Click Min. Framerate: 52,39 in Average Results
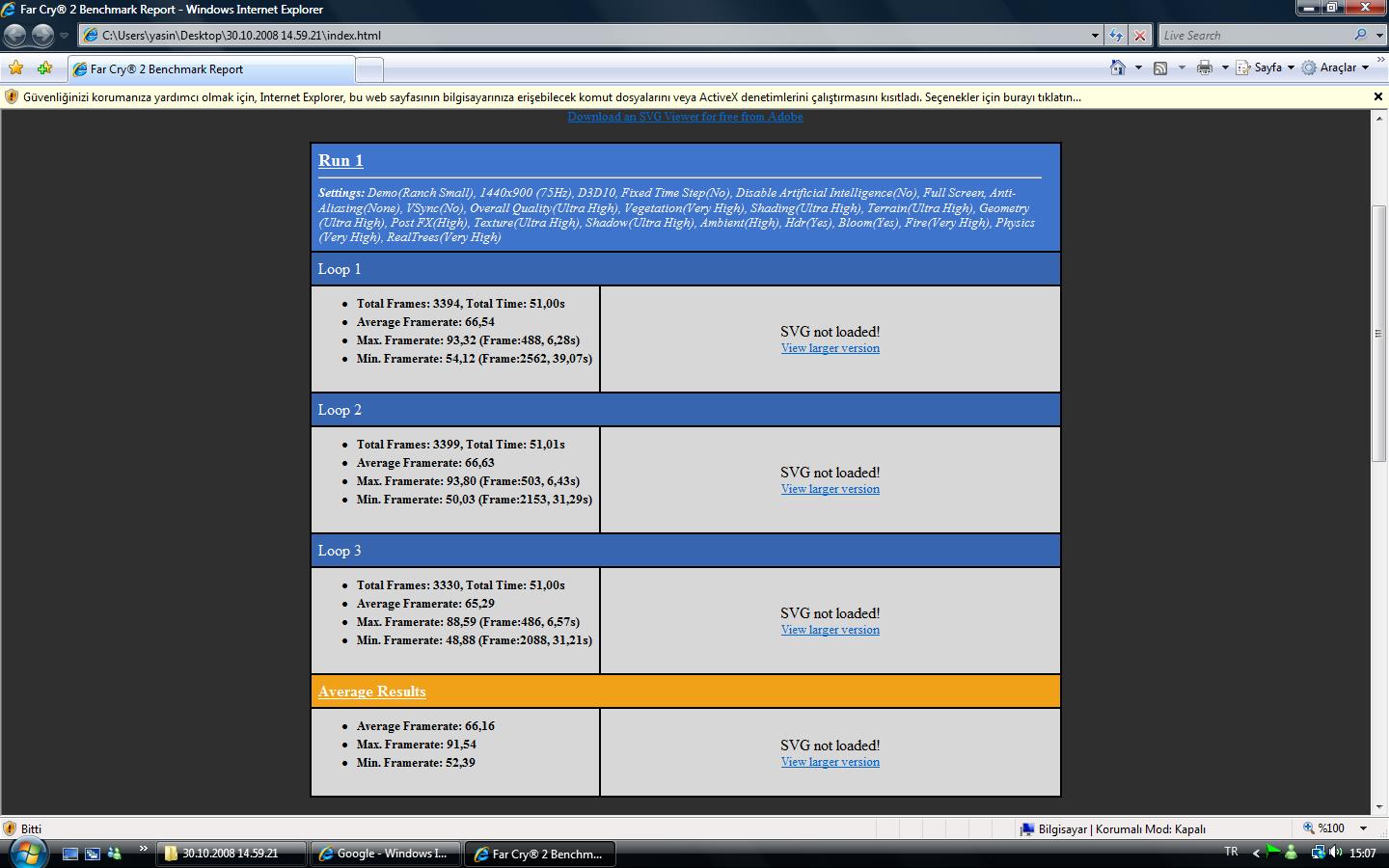 pyautogui.click(x=416, y=763)
